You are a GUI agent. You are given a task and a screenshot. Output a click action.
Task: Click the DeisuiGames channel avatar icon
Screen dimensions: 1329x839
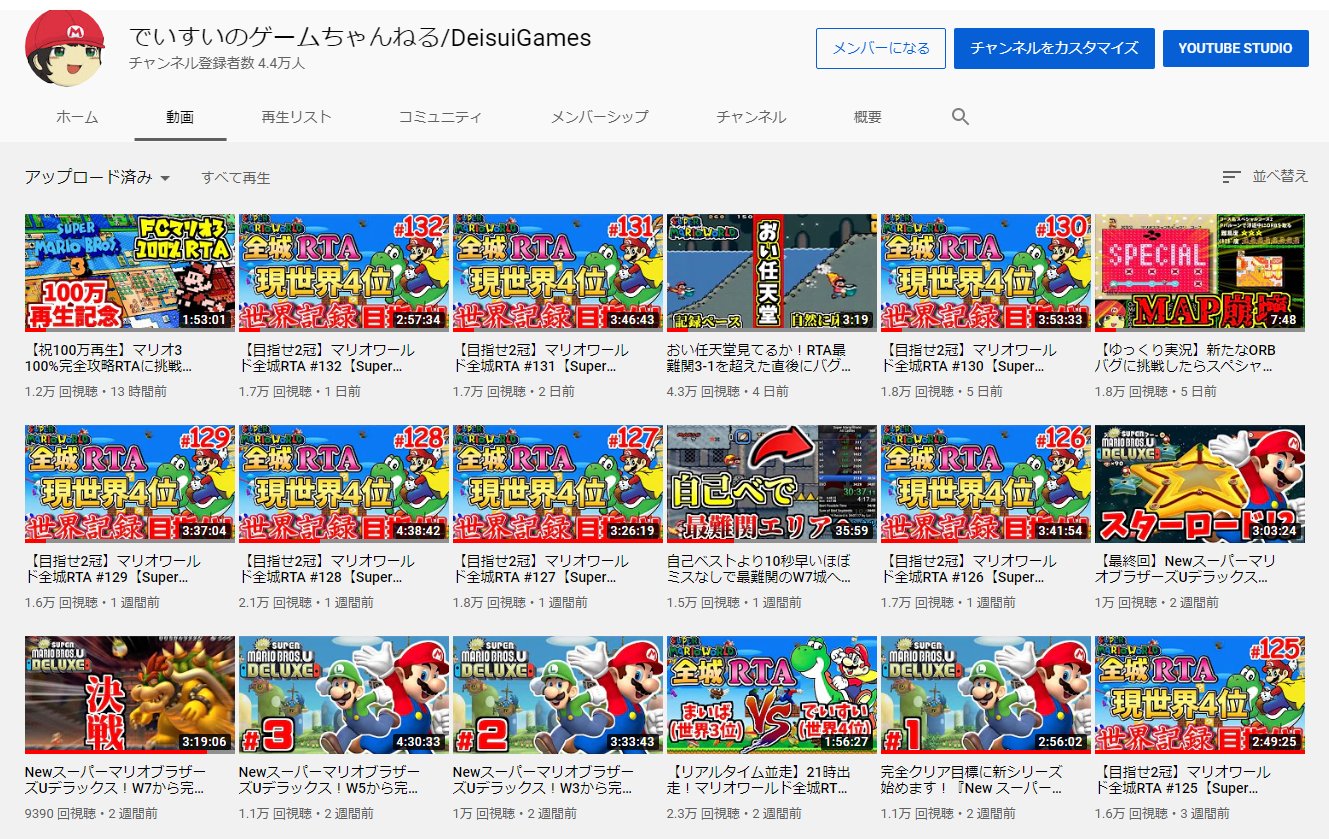pyautogui.click(x=65, y=49)
